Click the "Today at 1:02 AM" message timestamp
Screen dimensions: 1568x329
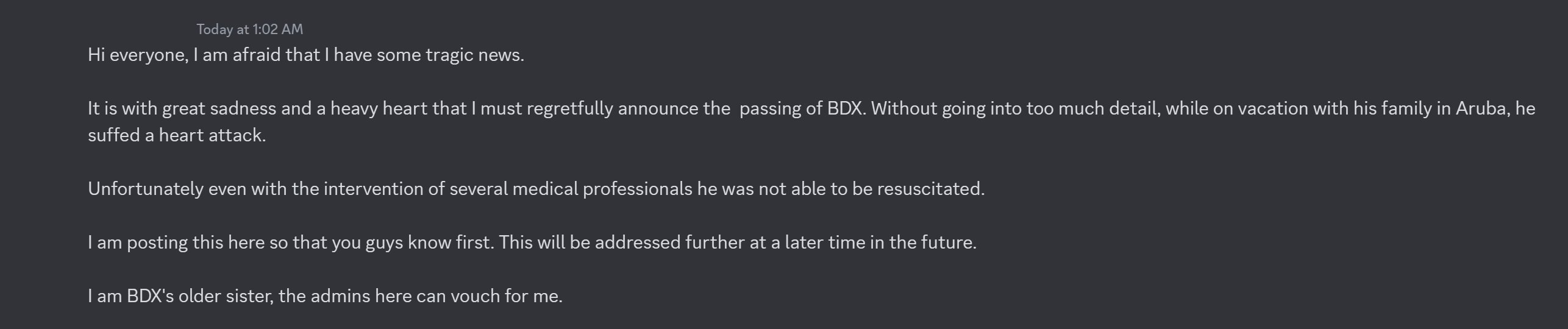pyautogui.click(x=249, y=29)
